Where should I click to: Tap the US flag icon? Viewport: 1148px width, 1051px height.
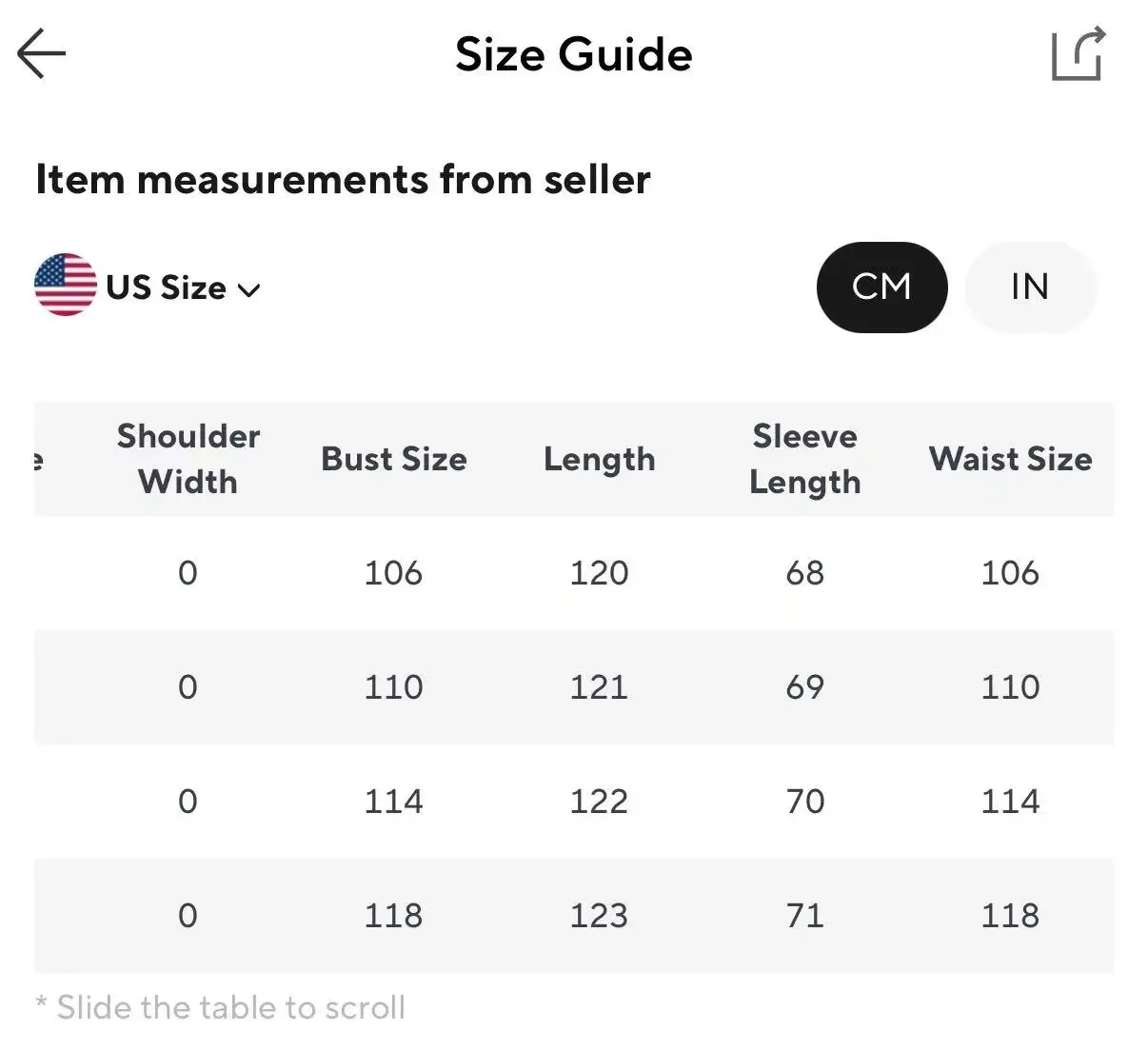[x=65, y=285]
